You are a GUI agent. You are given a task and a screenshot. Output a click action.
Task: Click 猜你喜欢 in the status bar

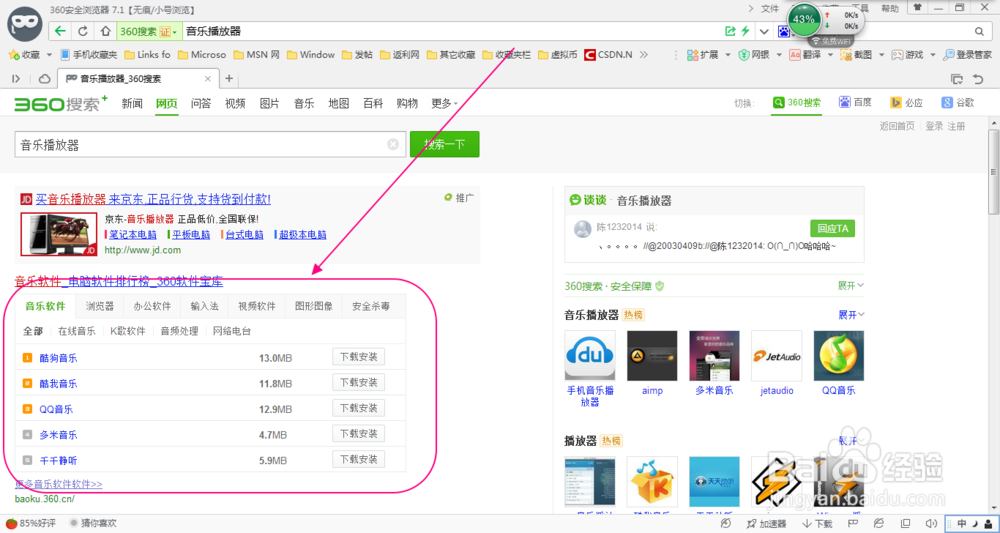93,523
